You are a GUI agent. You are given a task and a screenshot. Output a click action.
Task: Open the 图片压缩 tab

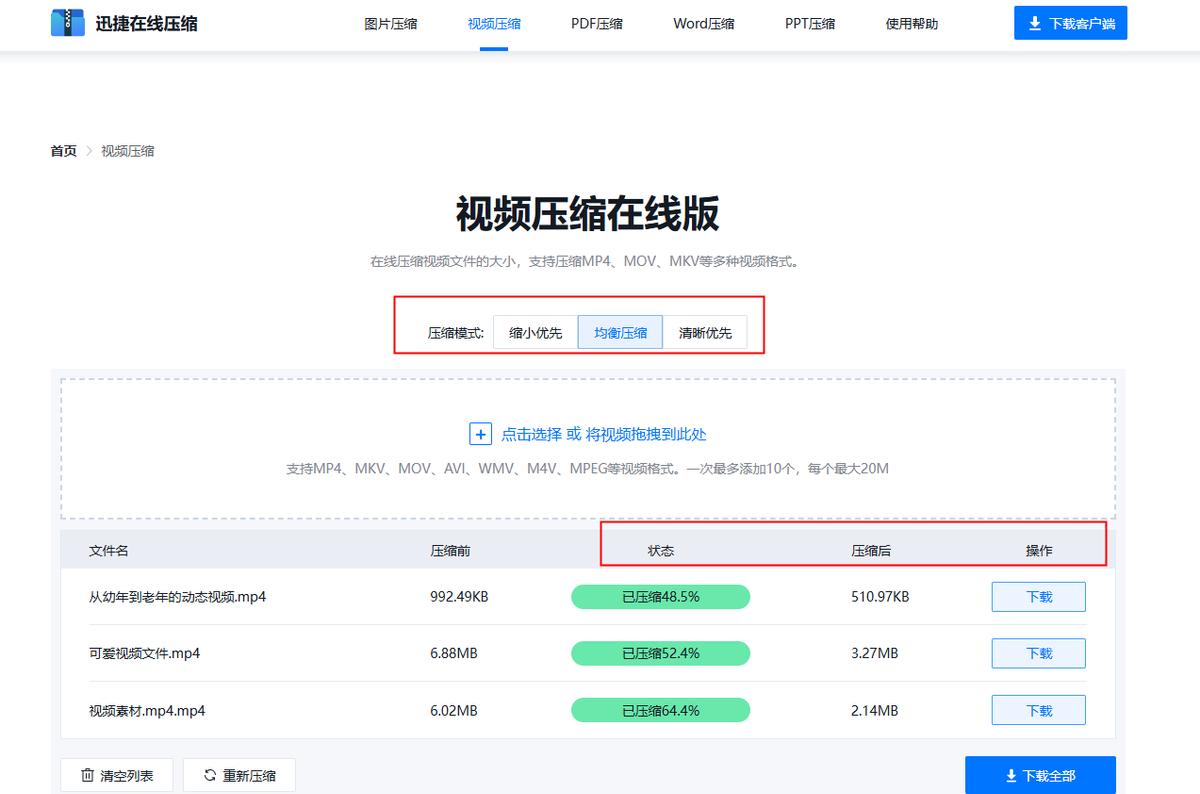tap(390, 23)
